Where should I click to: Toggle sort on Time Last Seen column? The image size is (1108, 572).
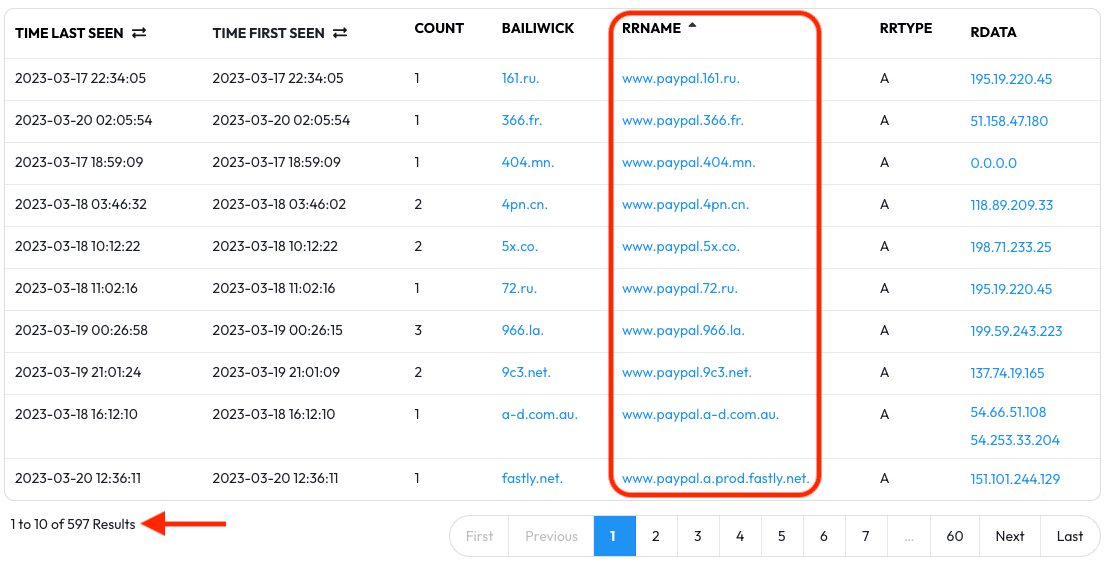click(139, 33)
